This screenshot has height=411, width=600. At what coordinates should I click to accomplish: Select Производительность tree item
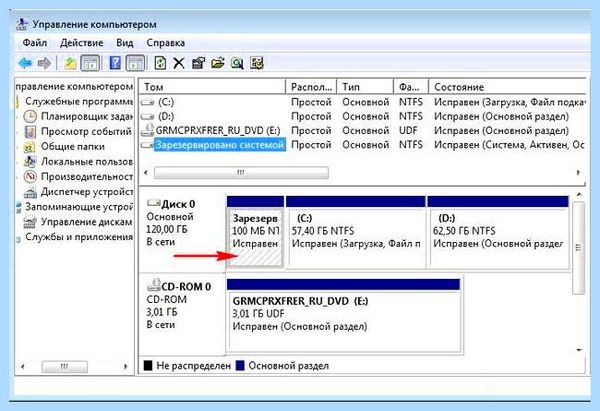click(86, 177)
